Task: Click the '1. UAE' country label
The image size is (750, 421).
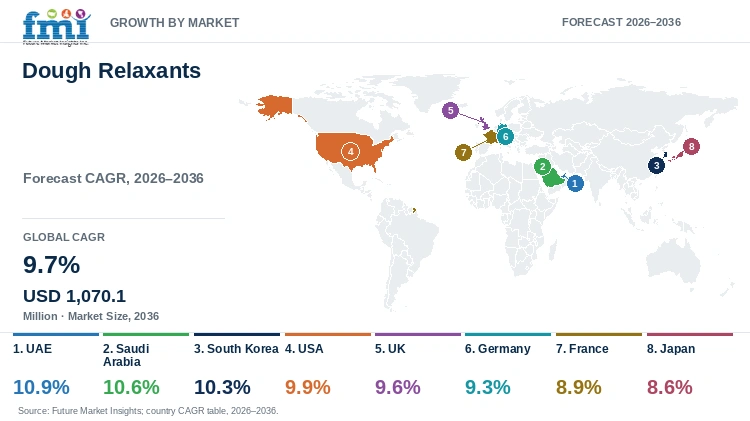Action: pyautogui.click(x=33, y=349)
